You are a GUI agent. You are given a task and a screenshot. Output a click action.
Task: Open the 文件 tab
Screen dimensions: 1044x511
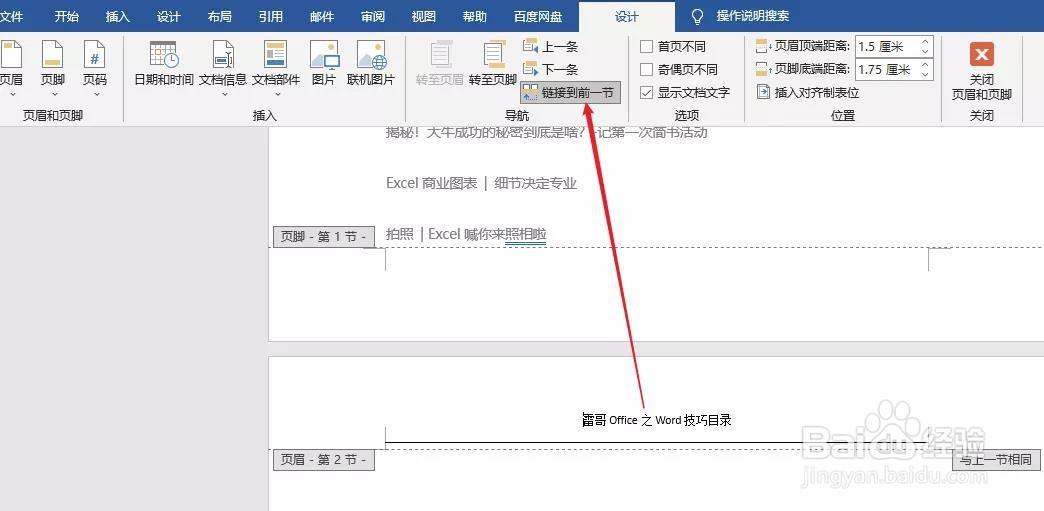11,17
